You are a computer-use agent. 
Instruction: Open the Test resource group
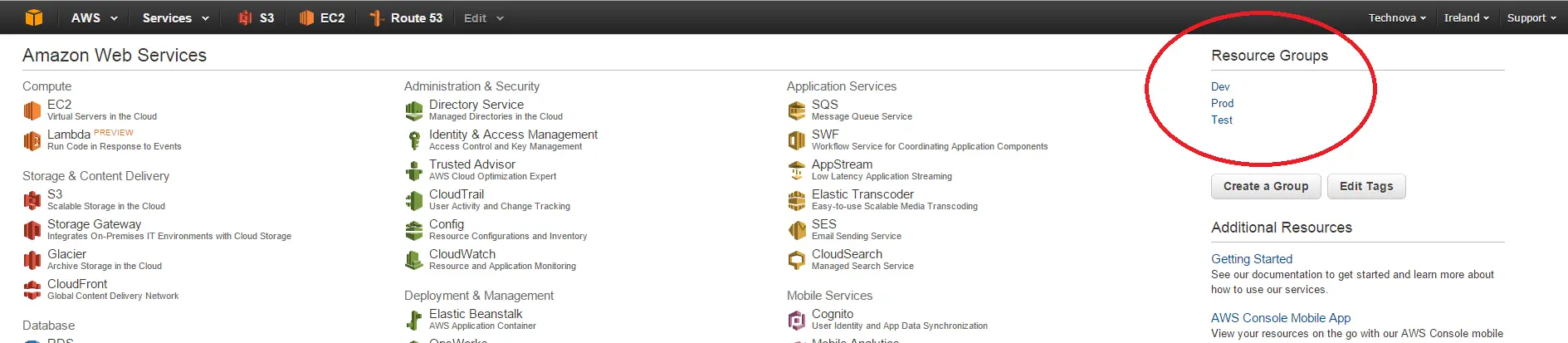[1221, 120]
